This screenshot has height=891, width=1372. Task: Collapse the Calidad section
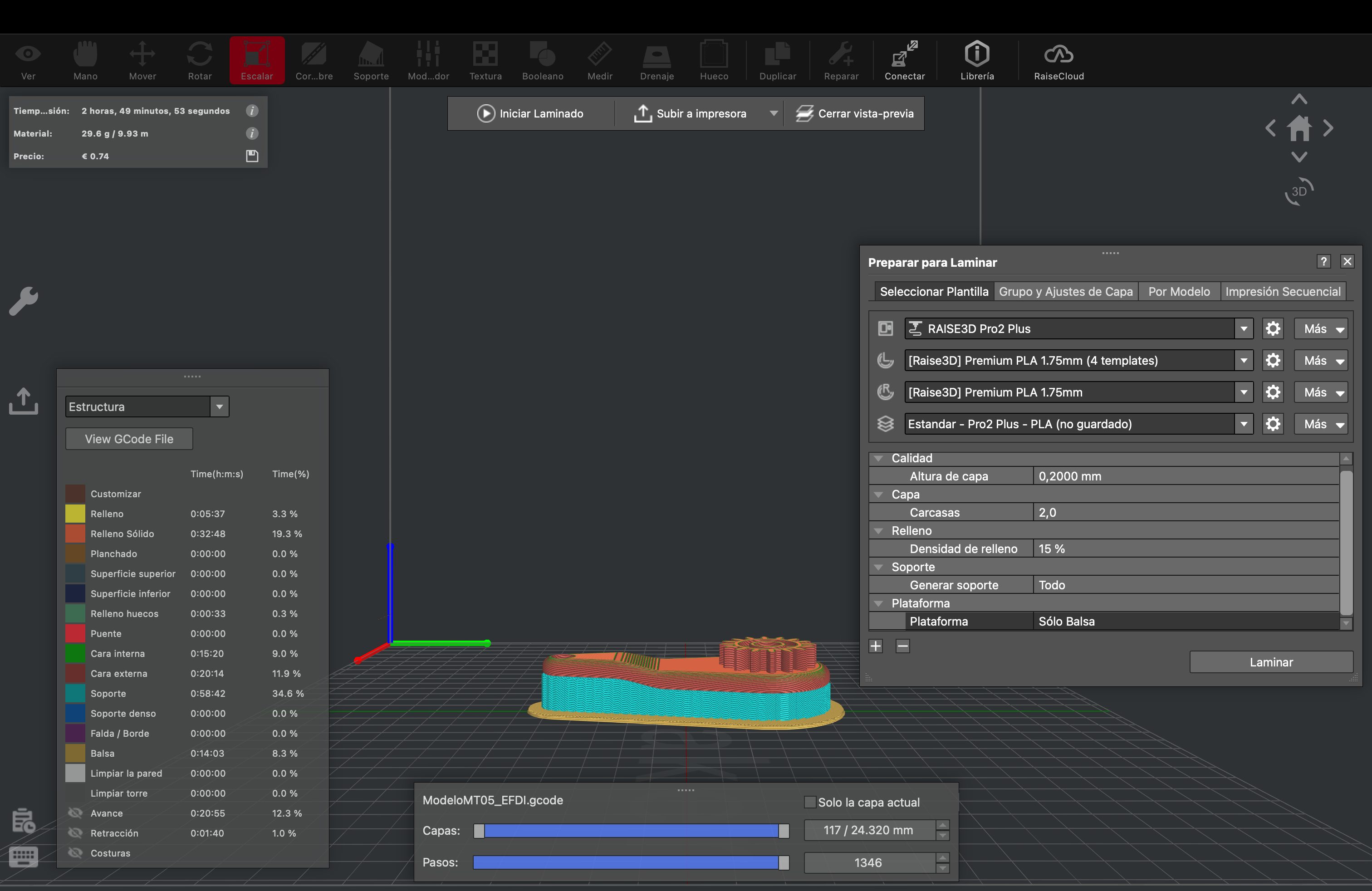878,458
